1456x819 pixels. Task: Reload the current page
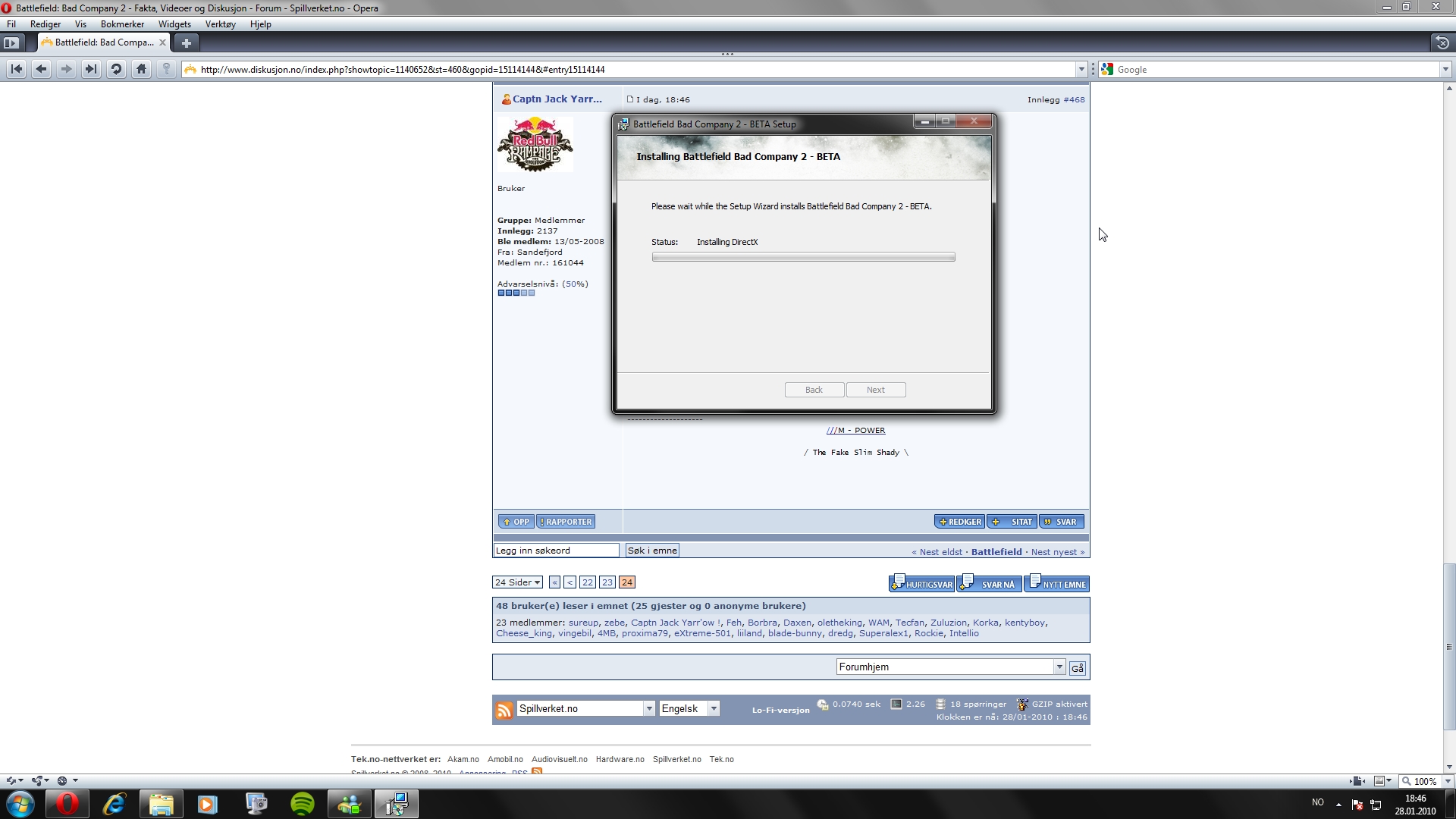(116, 69)
